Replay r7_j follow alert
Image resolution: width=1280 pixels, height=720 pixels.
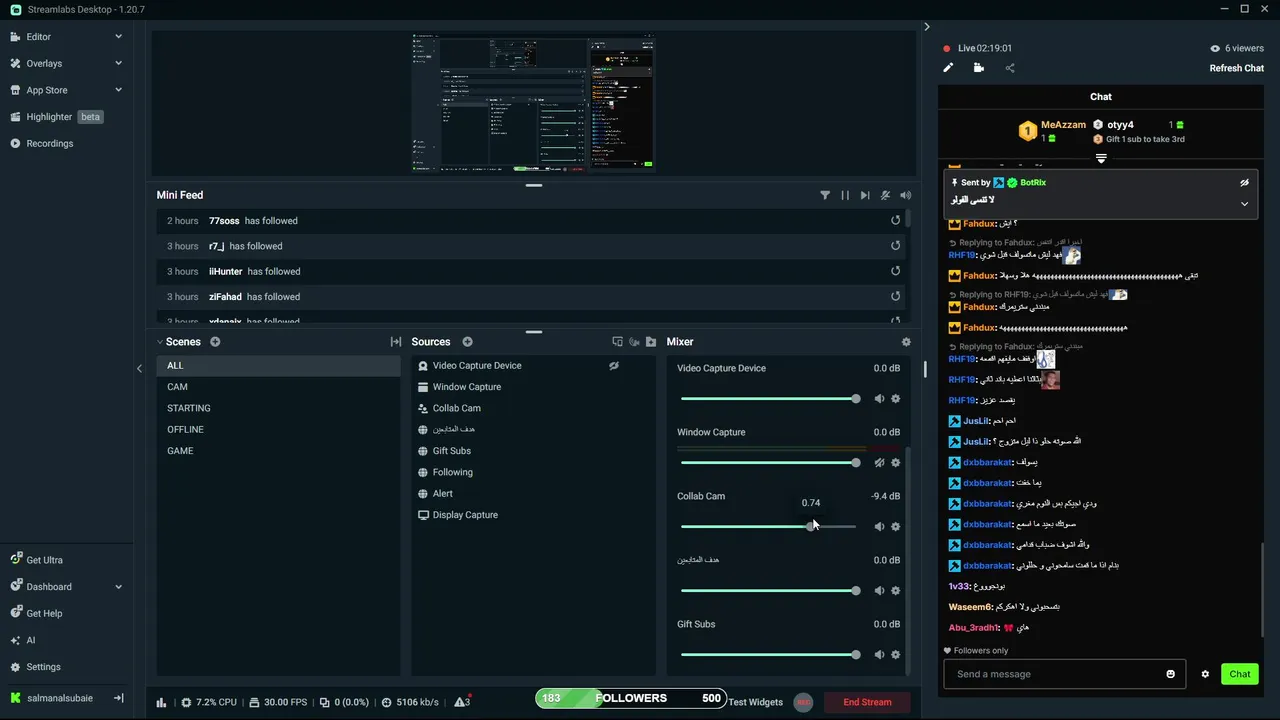pyautogui.click(x=896, y=246)
